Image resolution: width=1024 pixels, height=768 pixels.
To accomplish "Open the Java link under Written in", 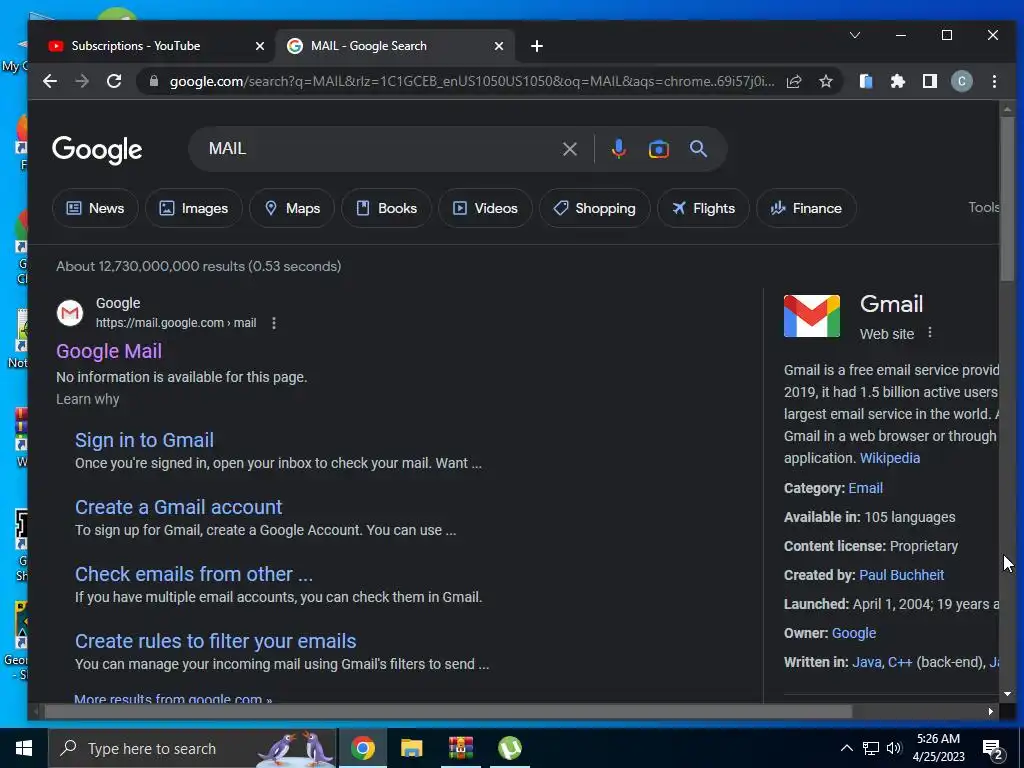I will [867, 662].
